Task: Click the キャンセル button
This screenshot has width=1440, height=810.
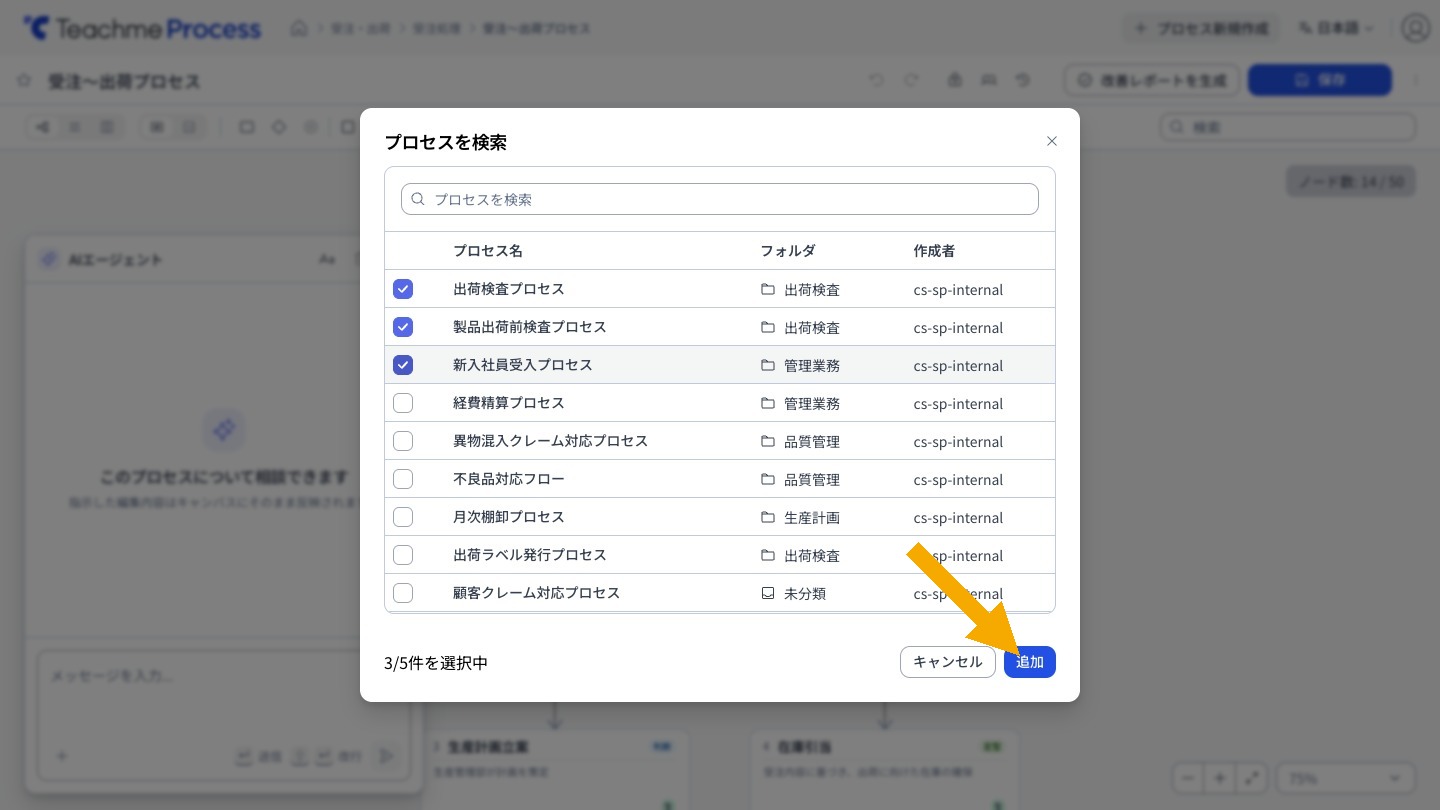Action: (x=948, y=662)
